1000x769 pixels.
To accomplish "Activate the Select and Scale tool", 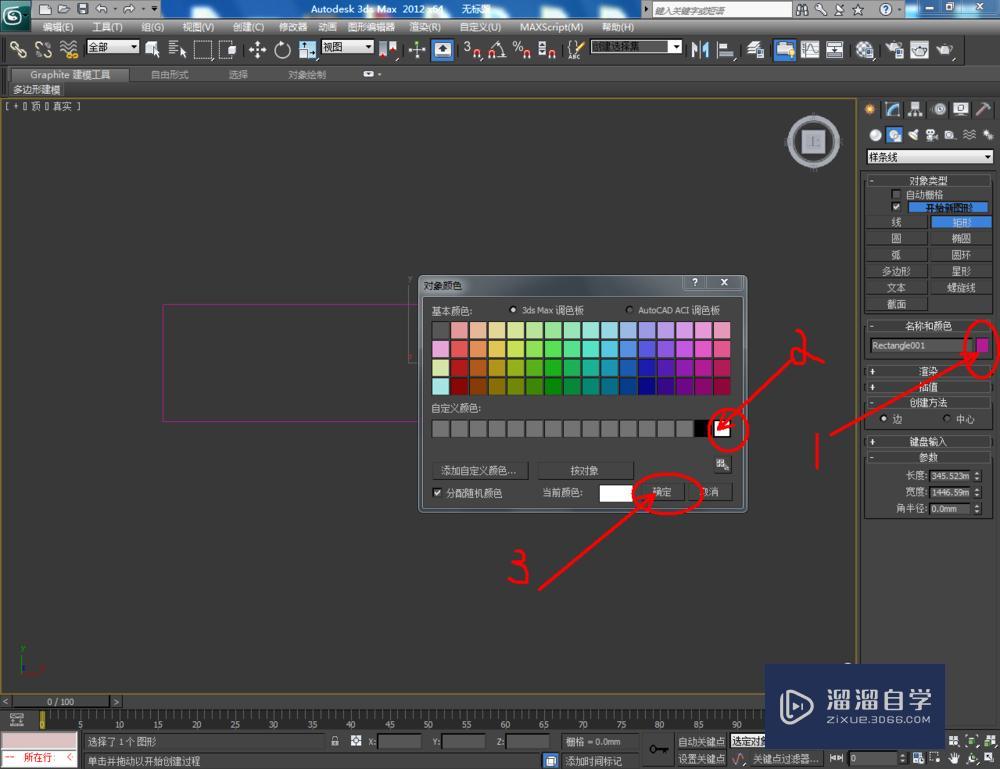I will tap(307, 50).
